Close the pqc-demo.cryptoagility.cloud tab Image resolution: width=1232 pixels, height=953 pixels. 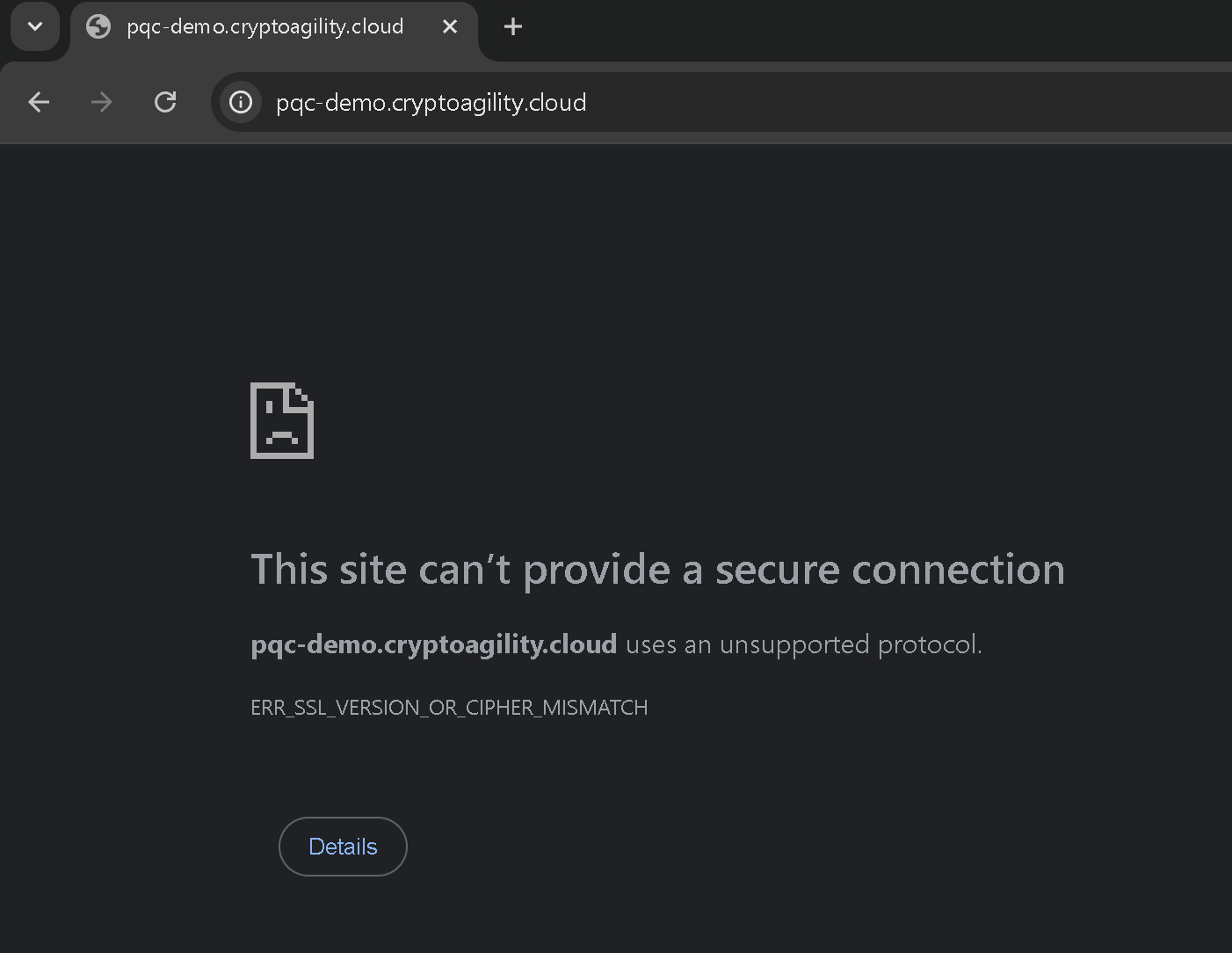coord(450,26)
